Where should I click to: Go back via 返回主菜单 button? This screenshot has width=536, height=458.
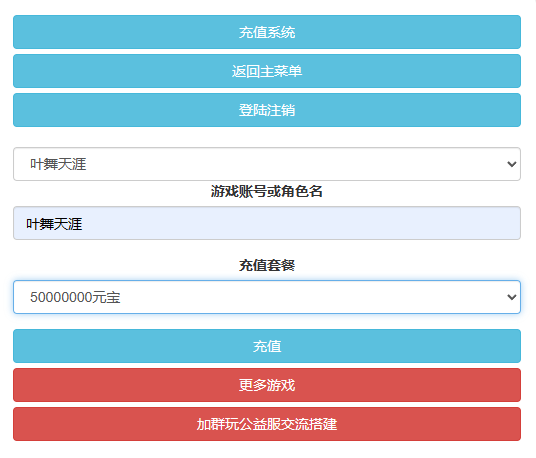click(267, 71)
